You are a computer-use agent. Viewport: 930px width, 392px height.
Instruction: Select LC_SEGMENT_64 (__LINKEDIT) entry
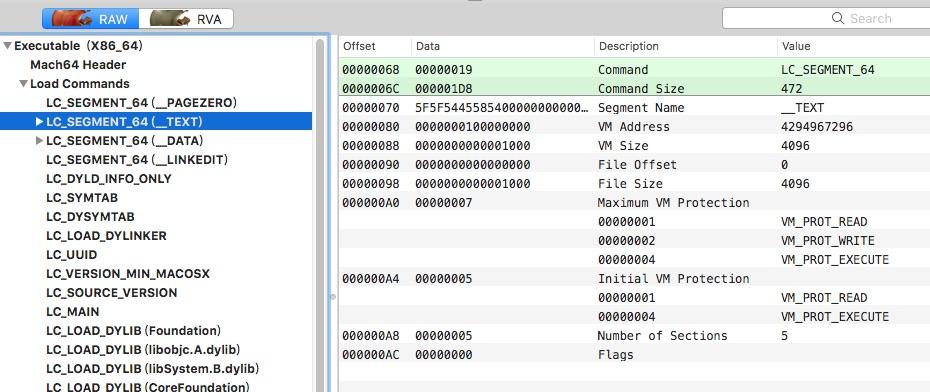click(x=137, y=160)
